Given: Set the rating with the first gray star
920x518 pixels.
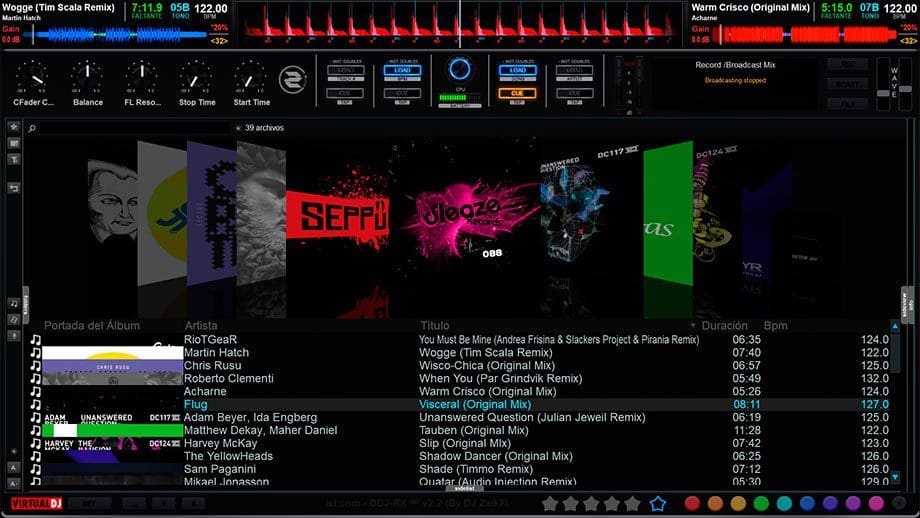Looking at the screenshot, I should click(550, 503).
